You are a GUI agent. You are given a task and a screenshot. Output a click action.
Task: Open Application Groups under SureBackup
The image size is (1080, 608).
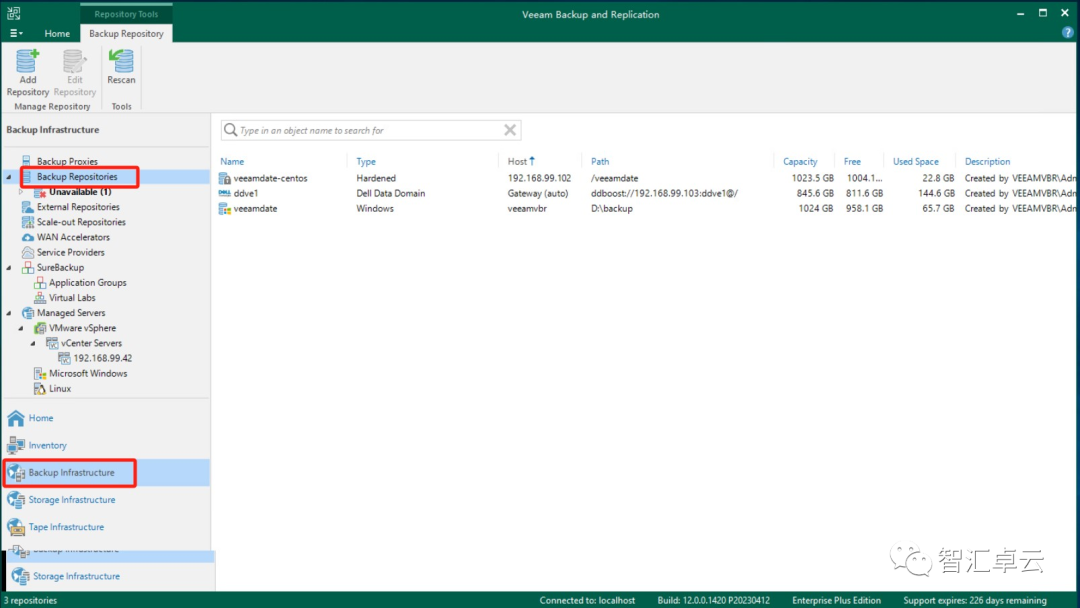click(87, 282)
